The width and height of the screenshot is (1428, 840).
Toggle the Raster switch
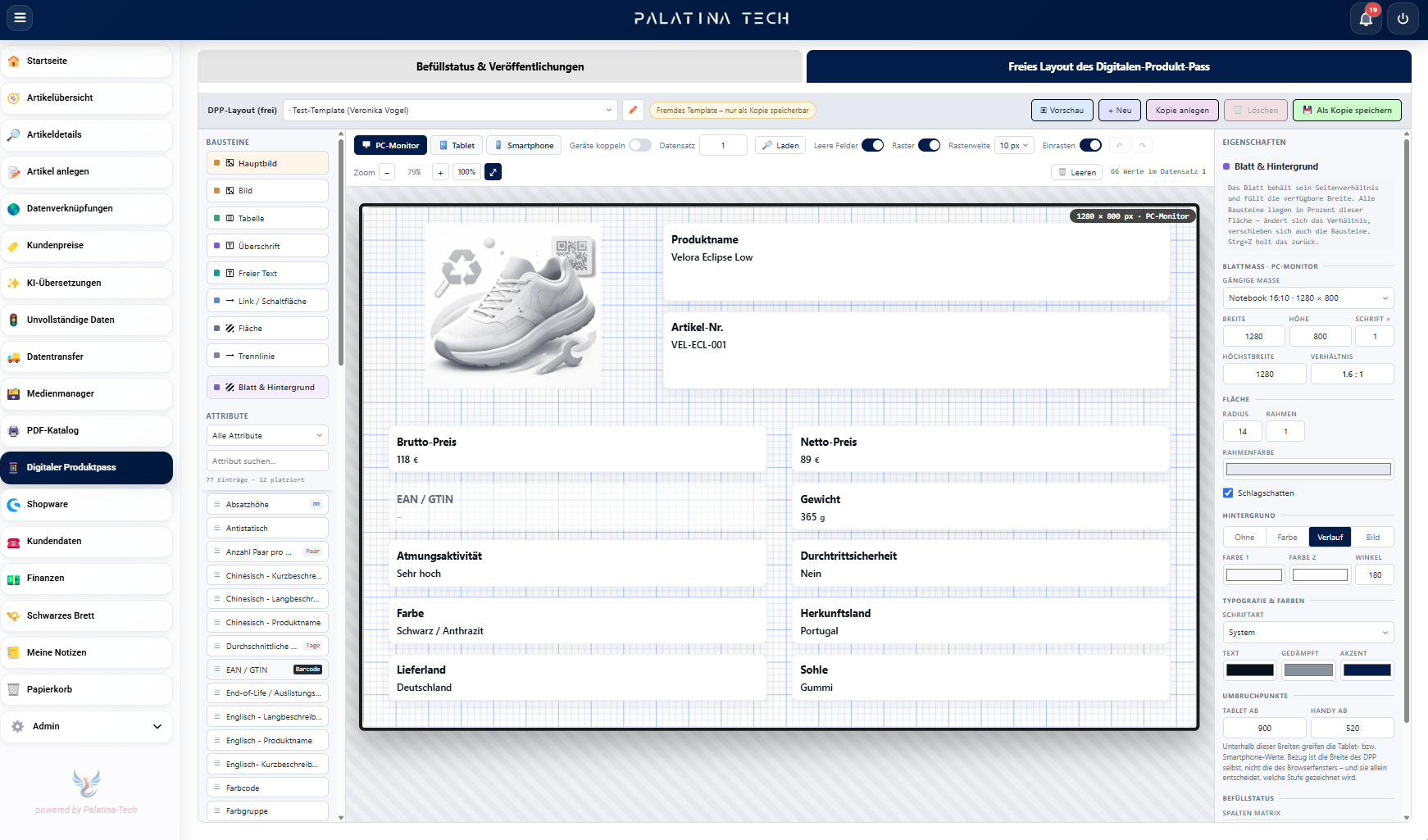click(x=929, y=145)
